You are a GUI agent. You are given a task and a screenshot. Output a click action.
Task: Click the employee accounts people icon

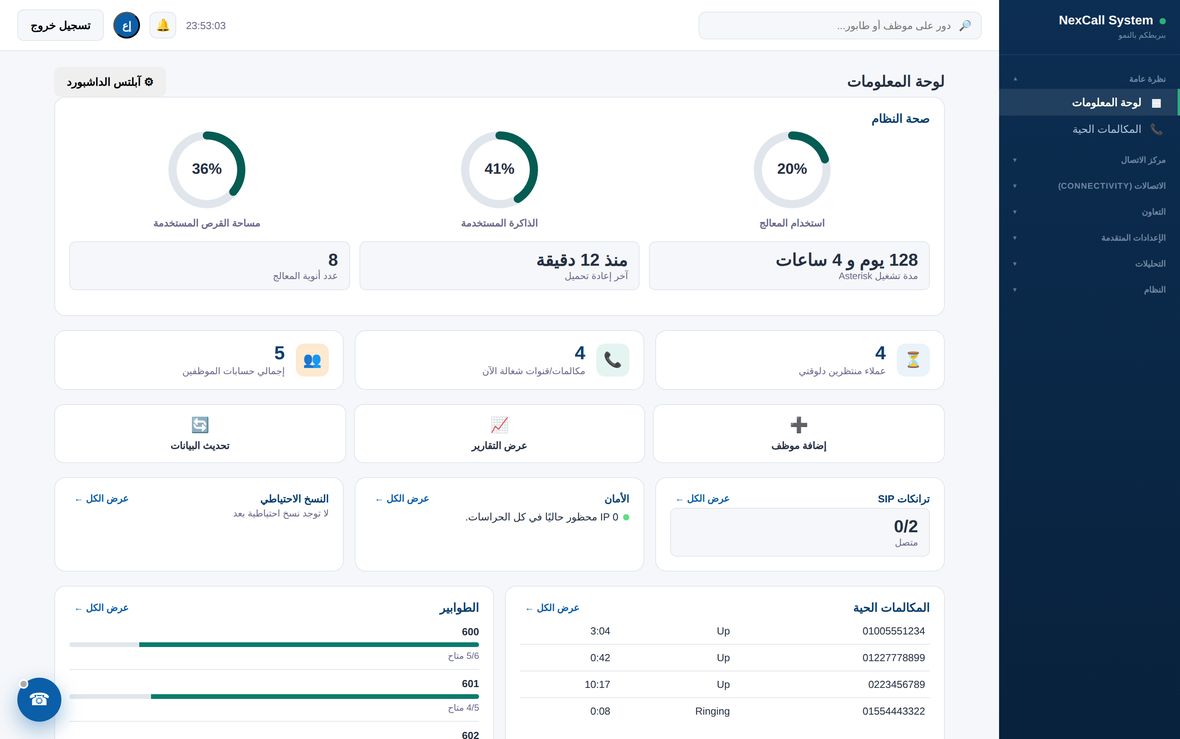coord(312,360)
